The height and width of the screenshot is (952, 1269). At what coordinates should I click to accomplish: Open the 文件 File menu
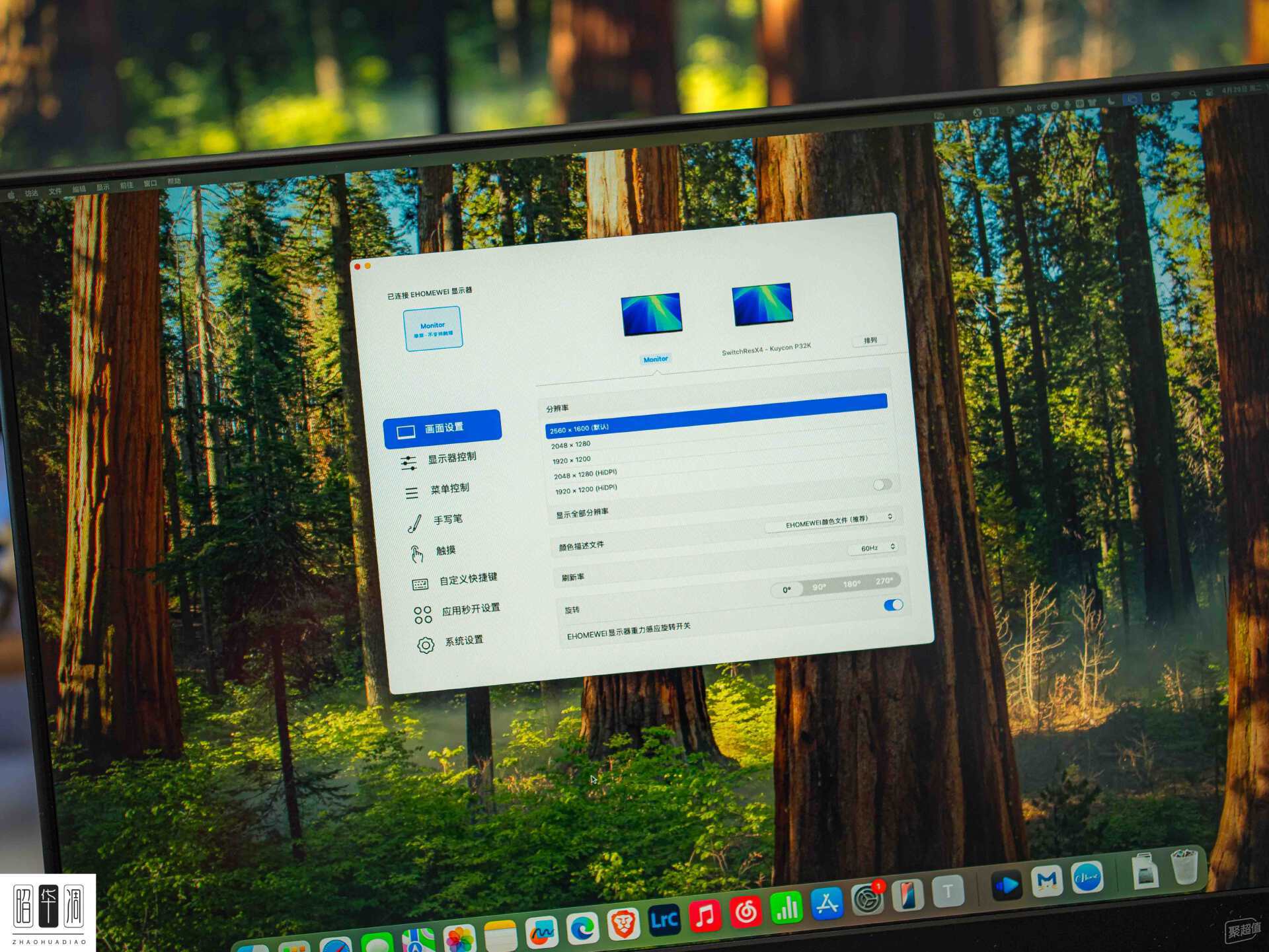tap(55, 191)
